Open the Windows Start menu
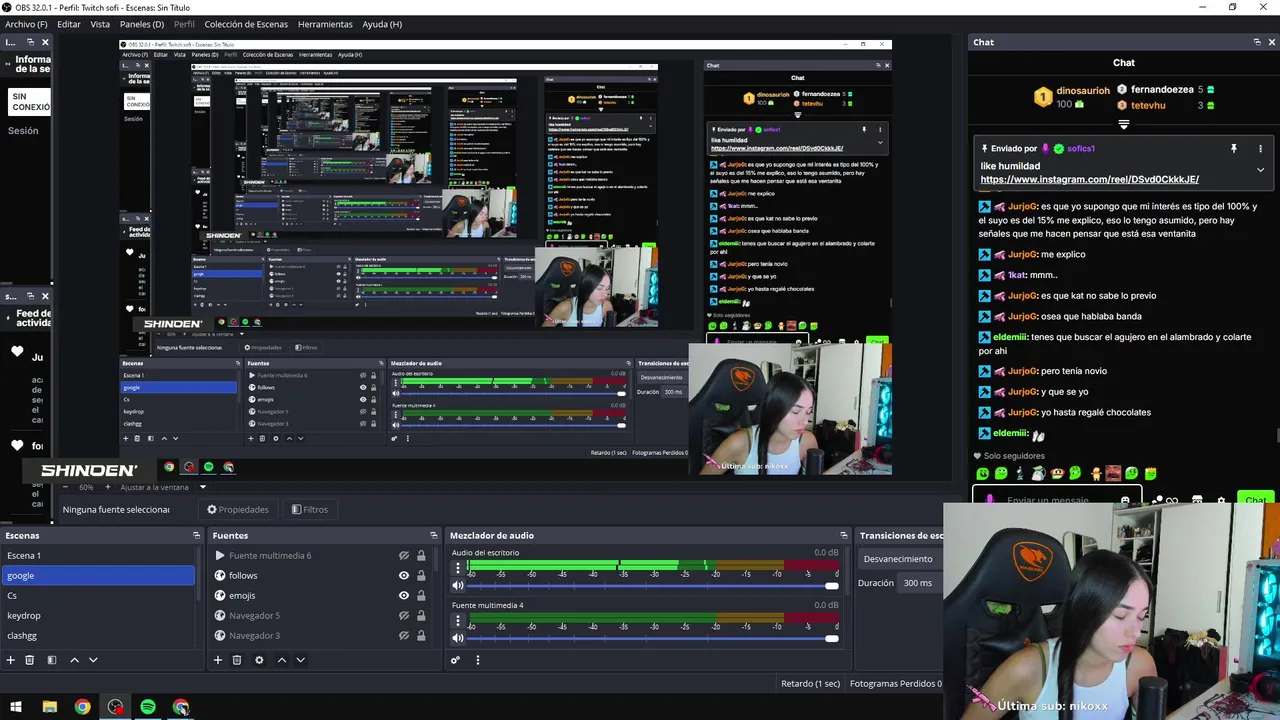This screenshot has width=1280, height=720. point(16,707)
